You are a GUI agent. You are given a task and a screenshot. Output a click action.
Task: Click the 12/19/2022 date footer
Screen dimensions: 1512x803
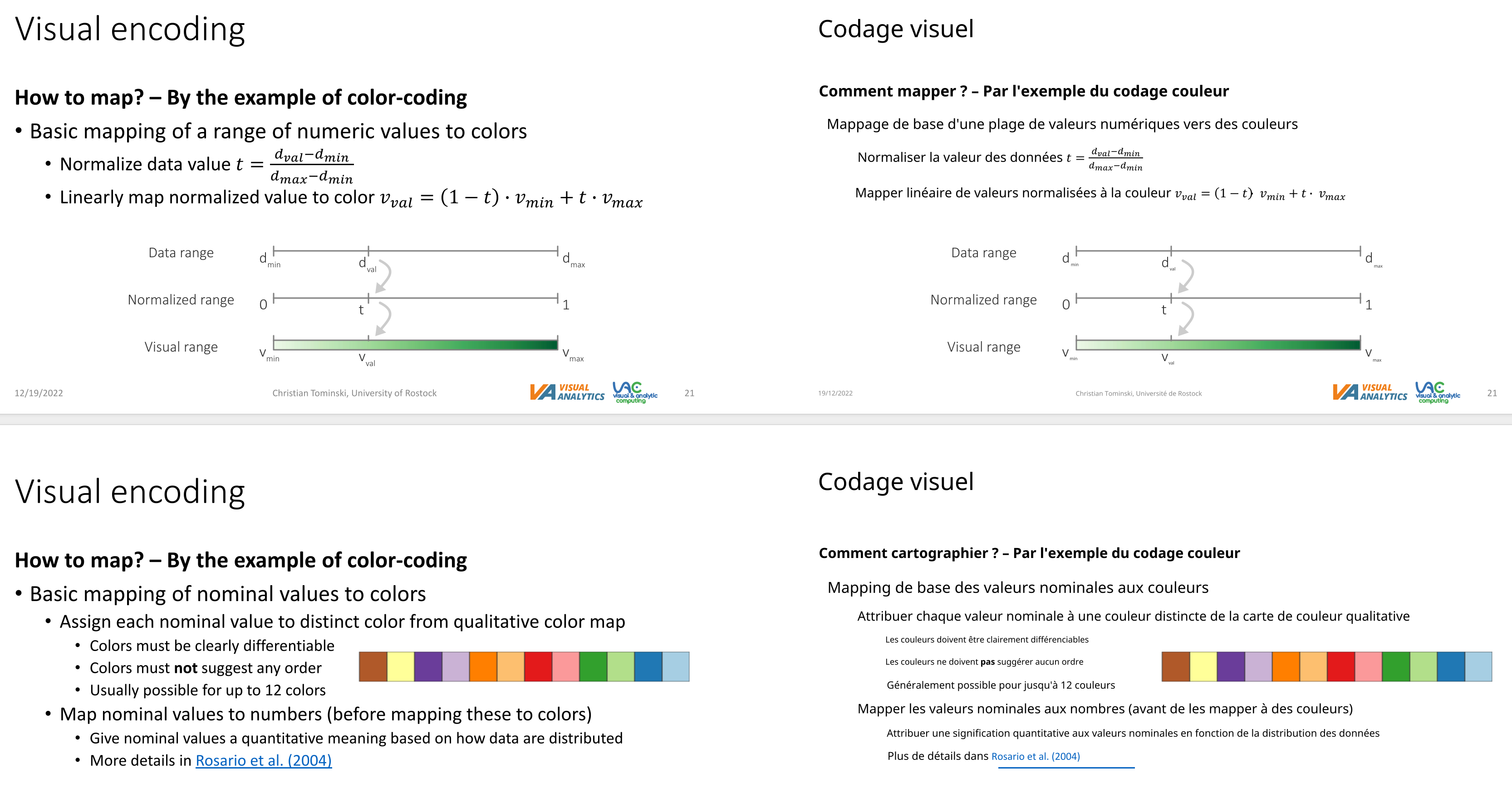(x=39, y=393)
